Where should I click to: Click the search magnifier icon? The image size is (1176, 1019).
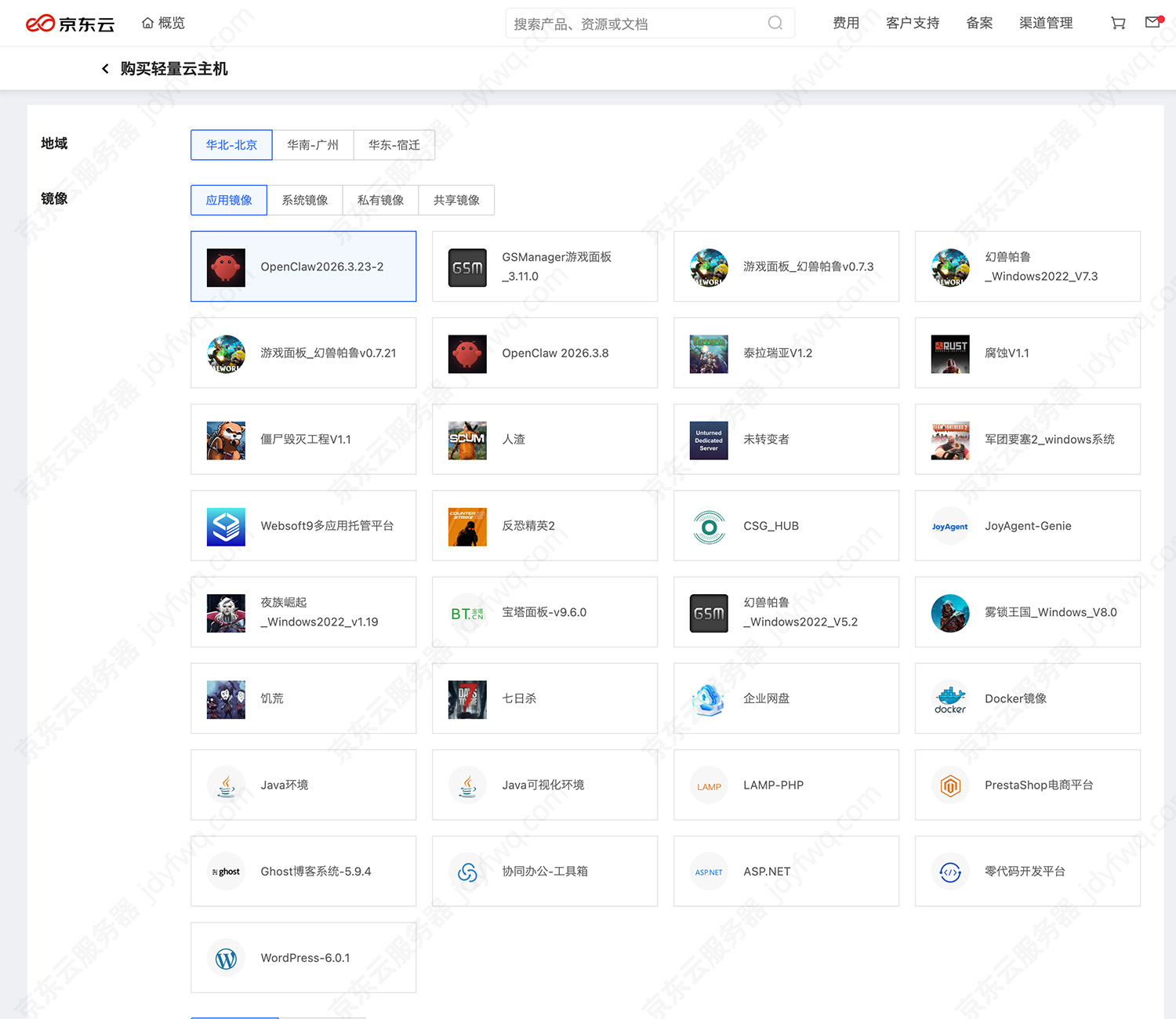[775, 23]
